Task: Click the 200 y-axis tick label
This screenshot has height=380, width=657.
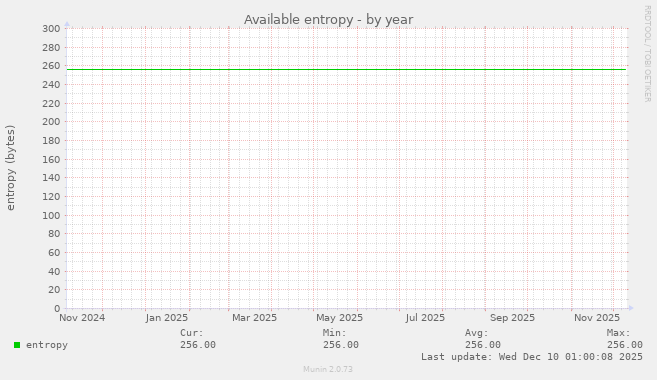Action: [51, 122]
